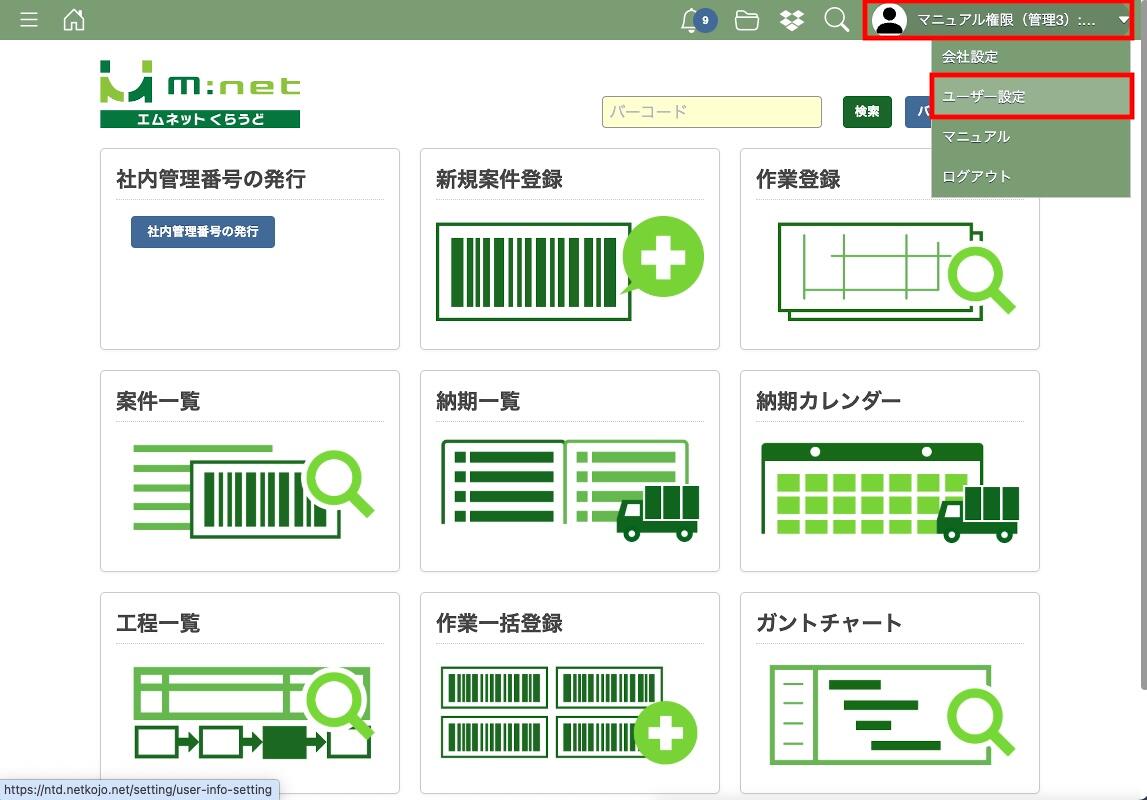
Task: Click the folder icon in header
Action: click(747, 20)
